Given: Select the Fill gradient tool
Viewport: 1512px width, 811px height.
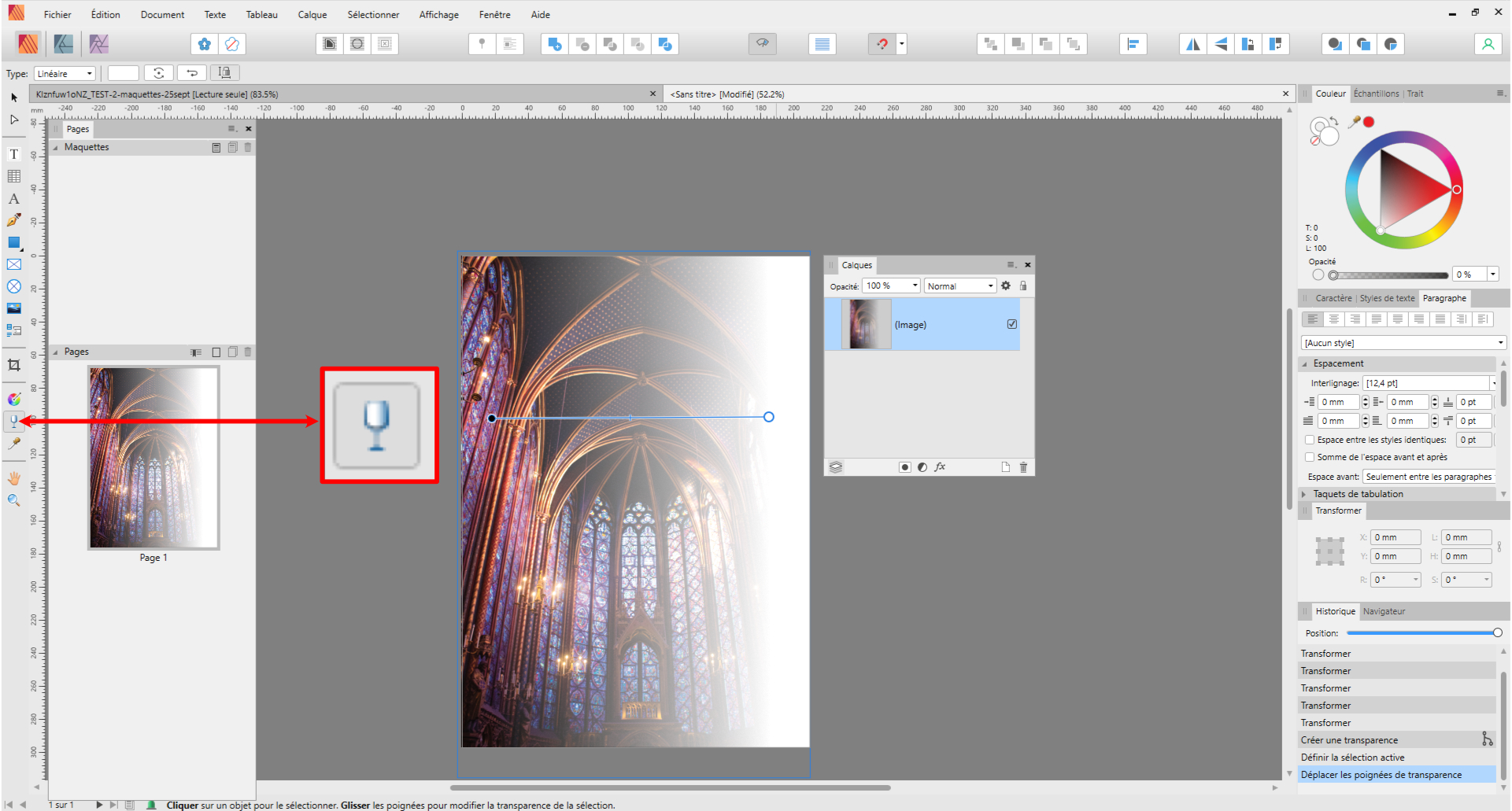Looking at the screenshot, I should click(x=14, y=400).
